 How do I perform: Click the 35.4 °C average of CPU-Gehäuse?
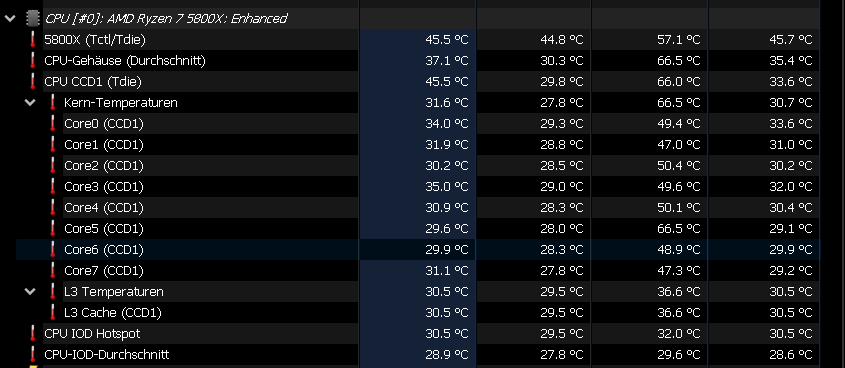point(791,60)
